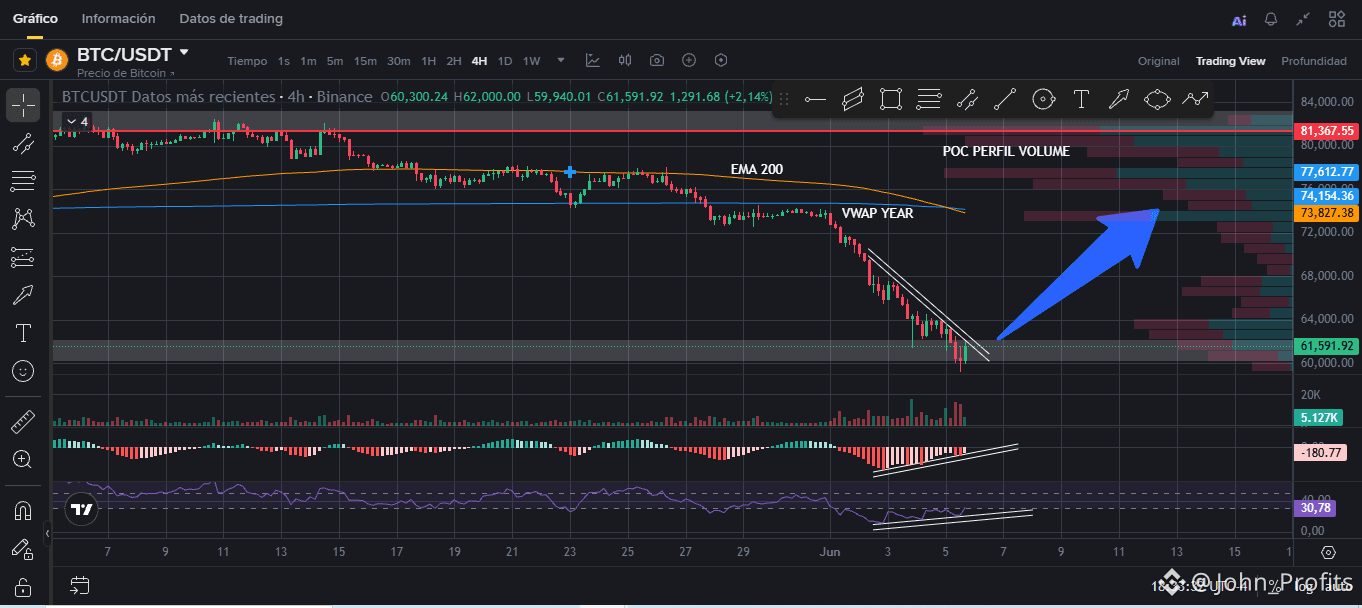Take a chart snapshot with camera icon
This screenshot has height=608, width=1362.
657,61
